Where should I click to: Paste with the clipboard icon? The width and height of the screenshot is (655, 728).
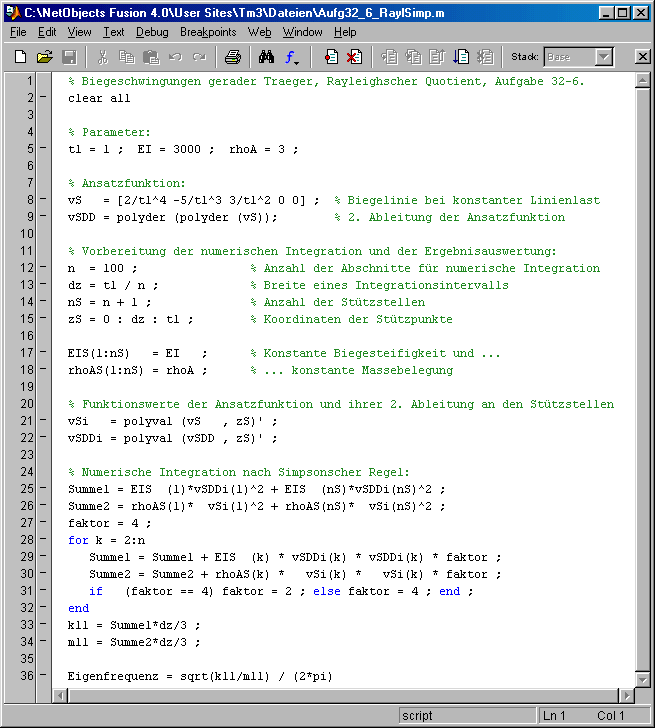click(x=151, y=57)
